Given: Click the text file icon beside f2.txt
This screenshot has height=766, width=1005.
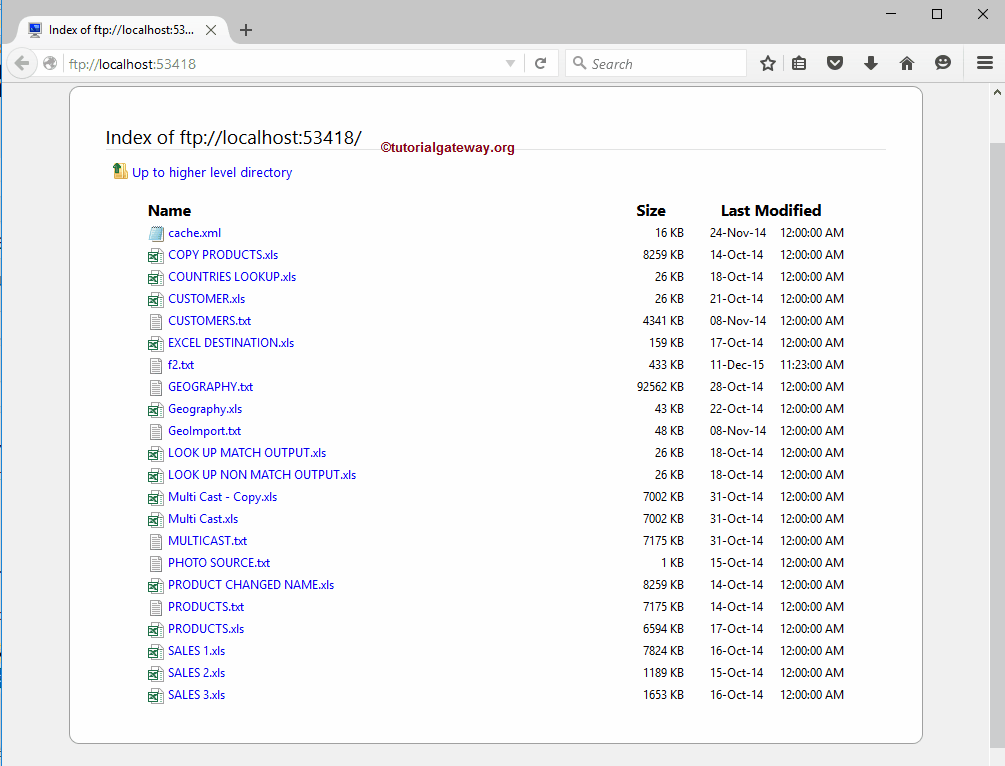Looking at the screenshot, I should [x=155, y=366].
